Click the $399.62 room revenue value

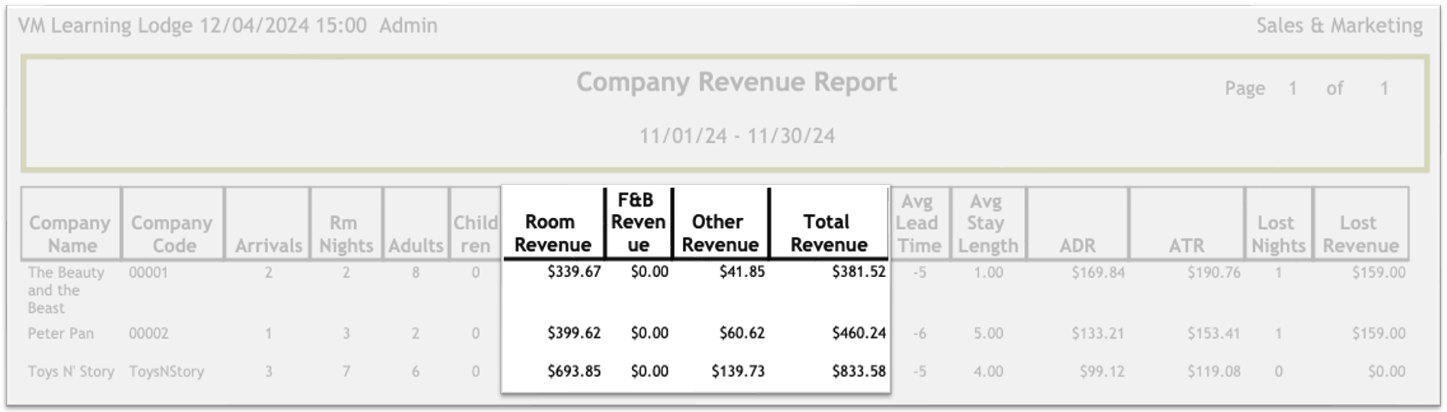coord(573,334)
